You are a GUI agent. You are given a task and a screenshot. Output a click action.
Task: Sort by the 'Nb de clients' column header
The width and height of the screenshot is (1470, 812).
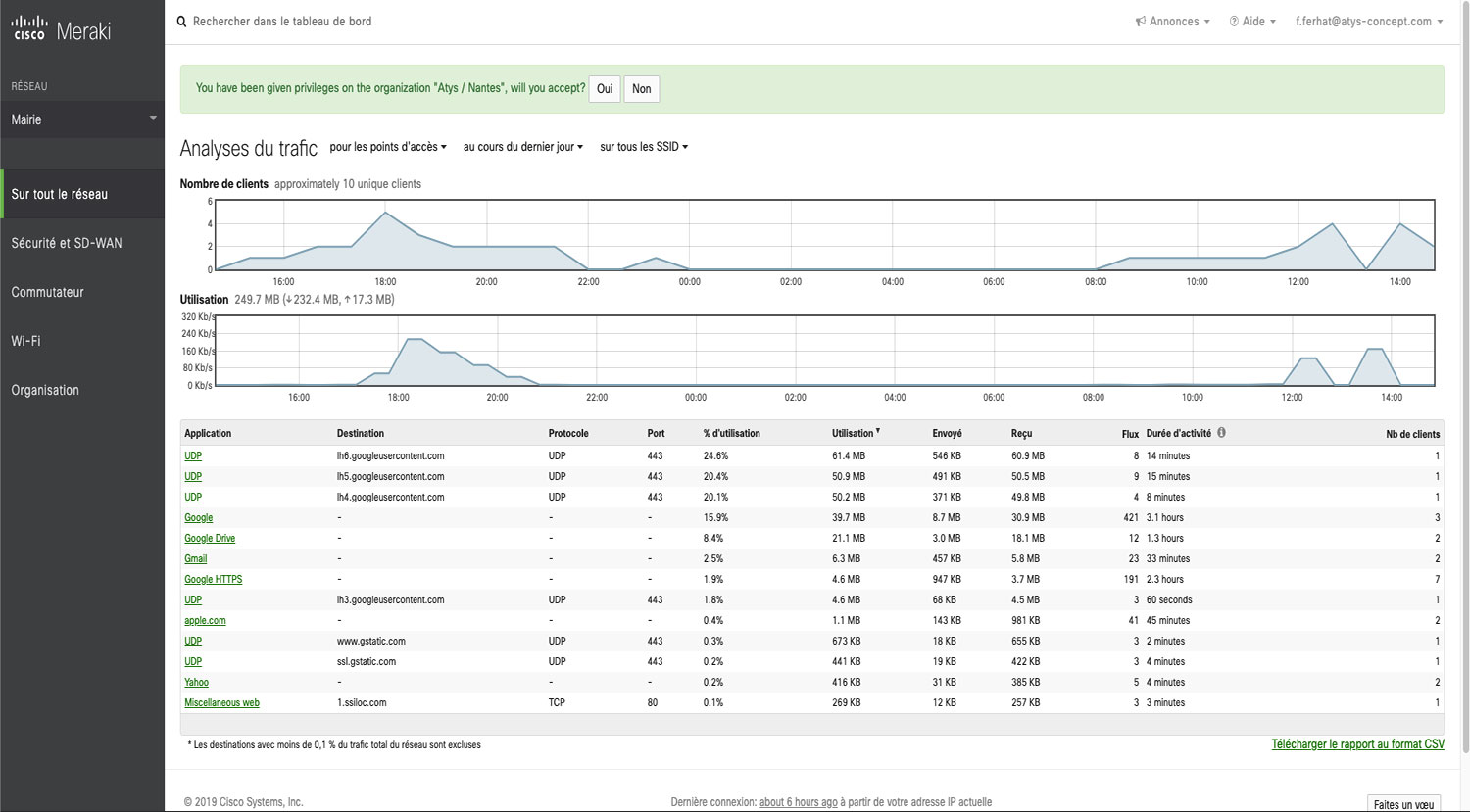point(1412,433)
